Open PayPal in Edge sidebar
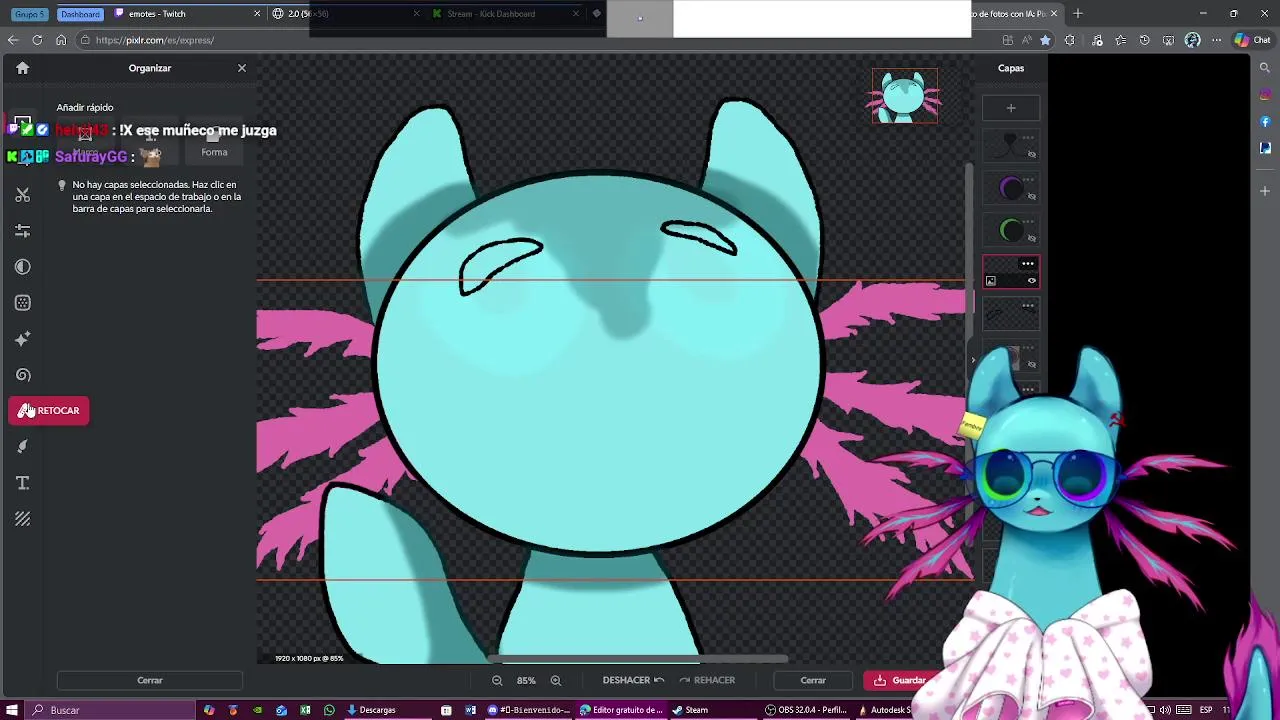The image size is (1280, 720). 1265,148
